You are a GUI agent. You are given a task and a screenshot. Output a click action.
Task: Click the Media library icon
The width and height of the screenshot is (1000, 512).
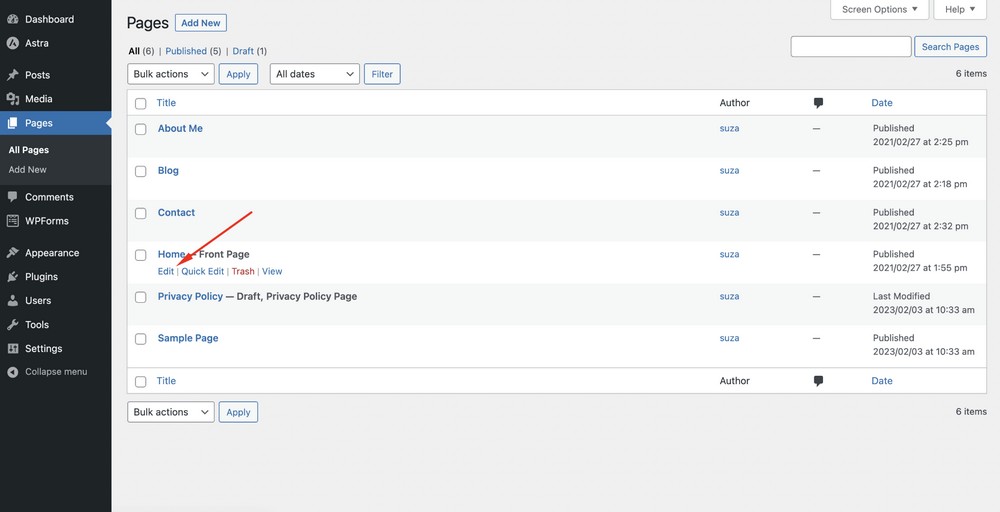(13, 99)
